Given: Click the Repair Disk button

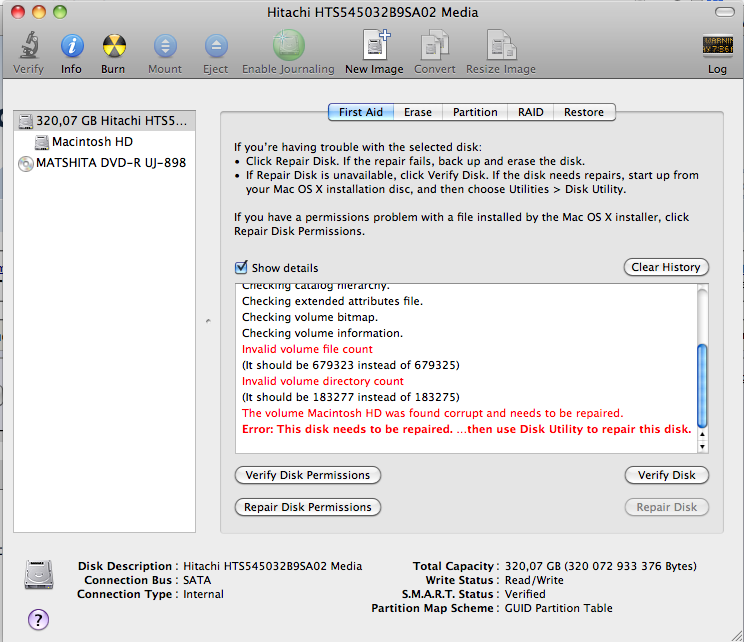Looking at the screenshot, I should point(667,507).
